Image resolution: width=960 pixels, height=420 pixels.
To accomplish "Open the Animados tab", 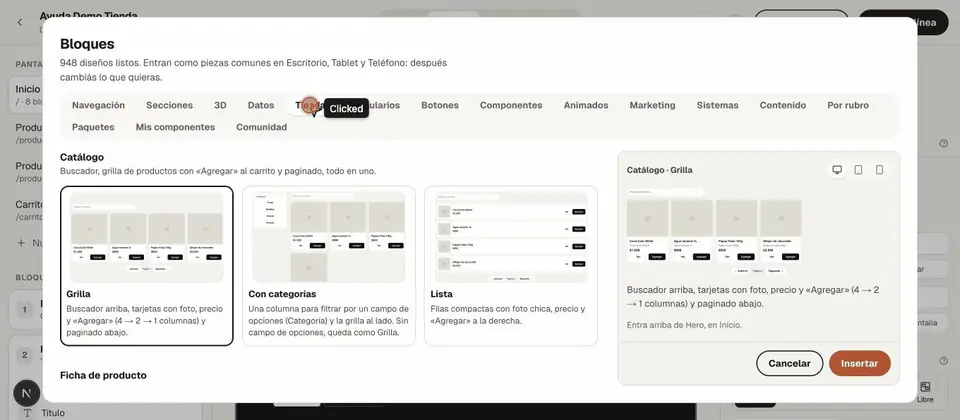I will [586, 105].
